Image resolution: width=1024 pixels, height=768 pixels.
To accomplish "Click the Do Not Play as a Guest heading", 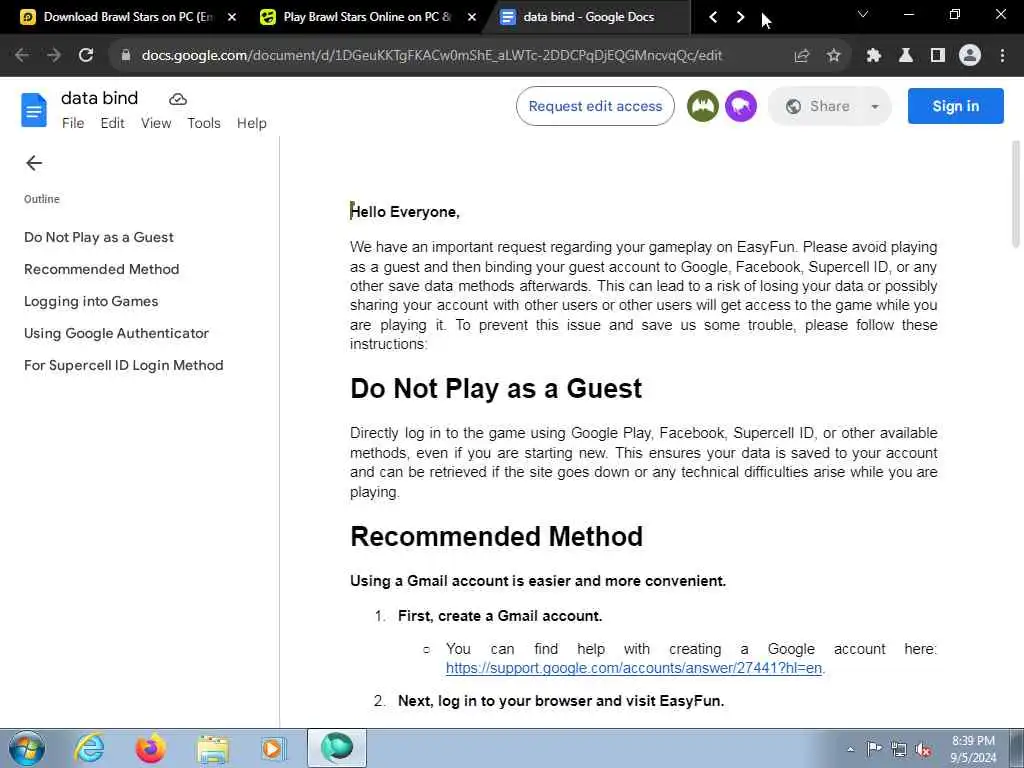I will 496,389.
